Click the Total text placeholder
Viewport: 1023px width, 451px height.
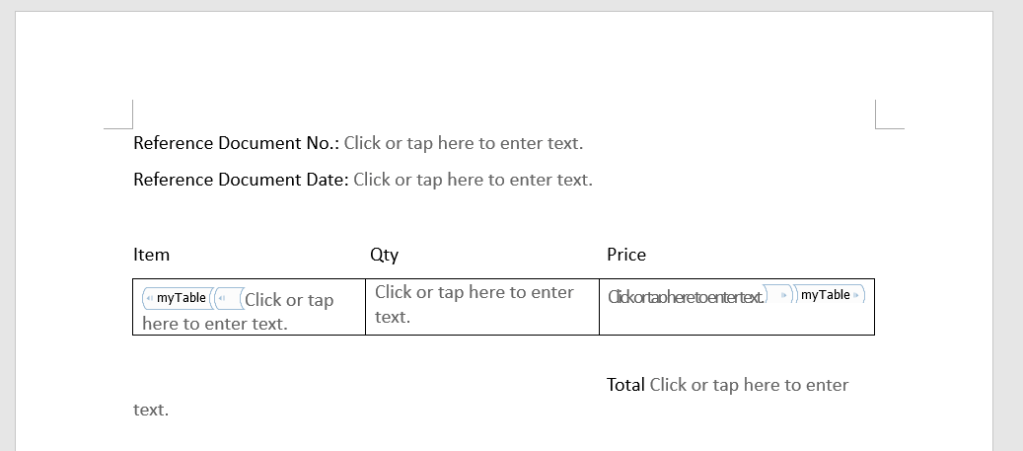(748, 385)
